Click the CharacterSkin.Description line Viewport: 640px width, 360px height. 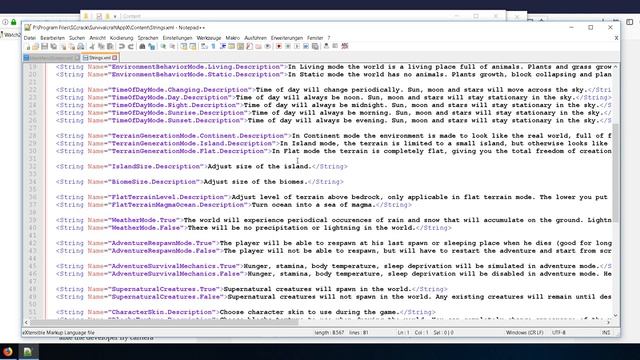pos(246,312)
